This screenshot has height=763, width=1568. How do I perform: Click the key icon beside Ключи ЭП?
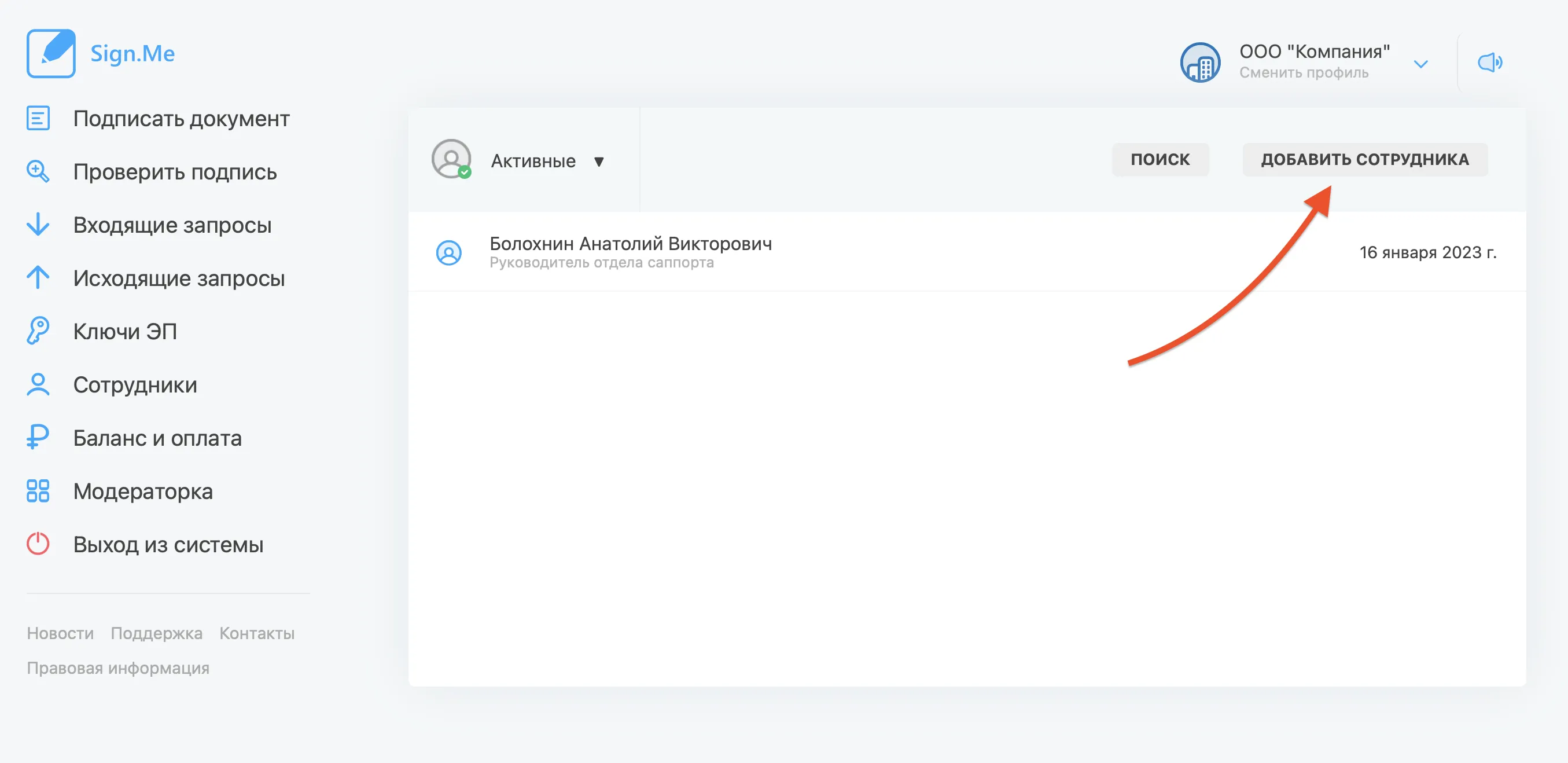(38, 331)
